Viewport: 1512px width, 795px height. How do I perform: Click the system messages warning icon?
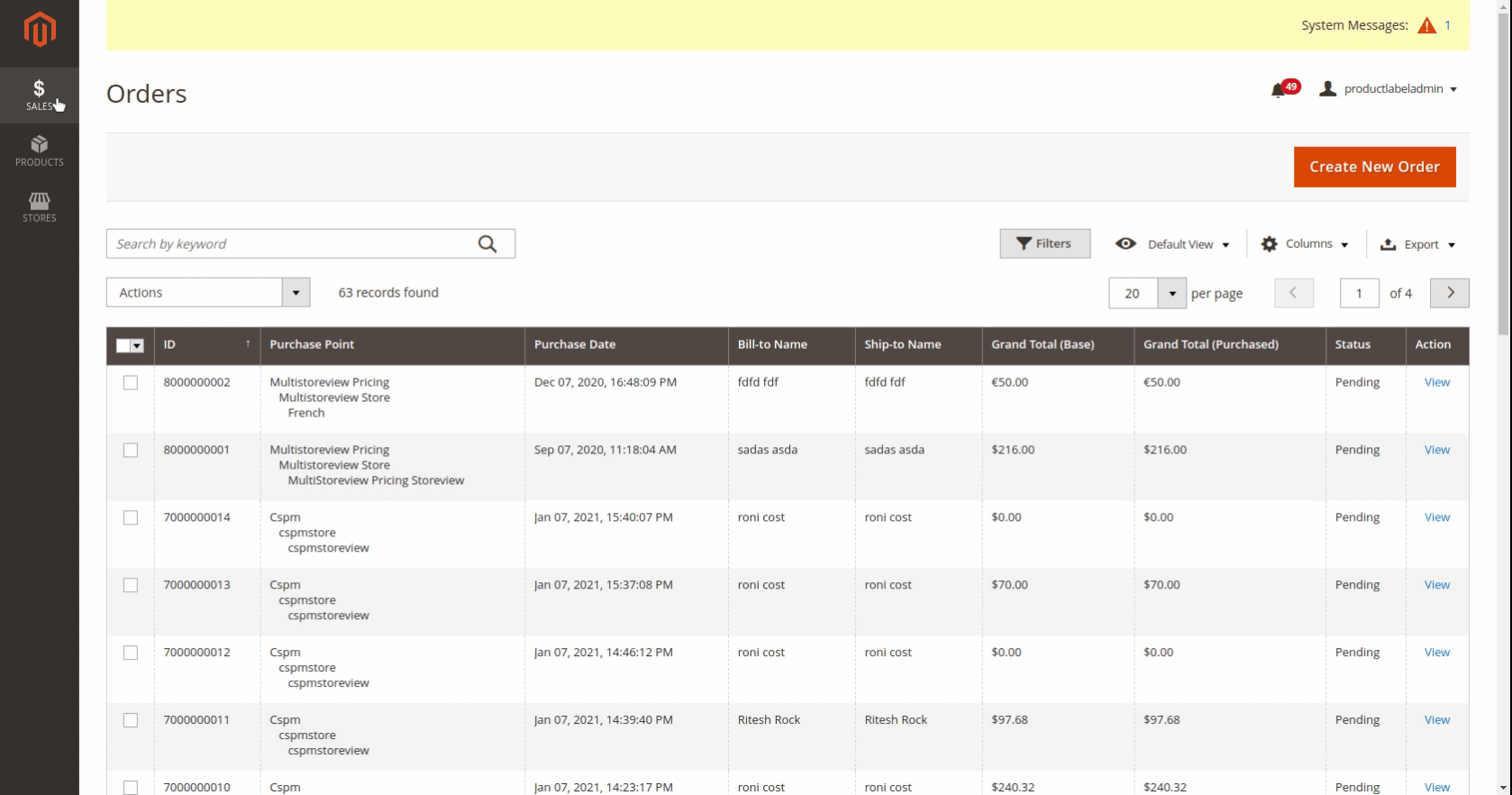pyautogui.click(x=1426, y=25)
